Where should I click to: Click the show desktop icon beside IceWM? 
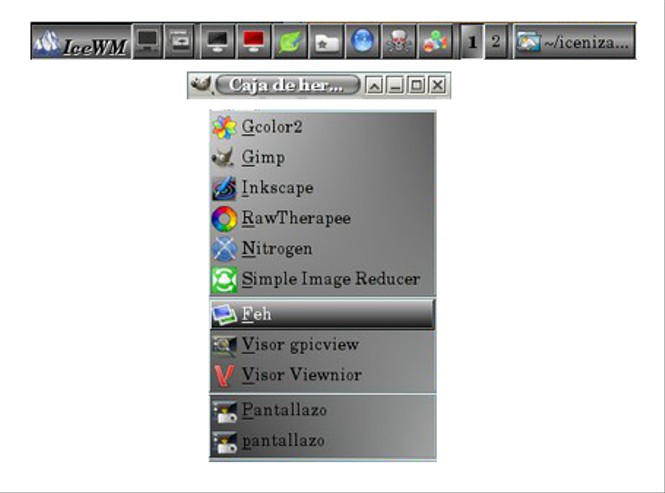[147, 42]
